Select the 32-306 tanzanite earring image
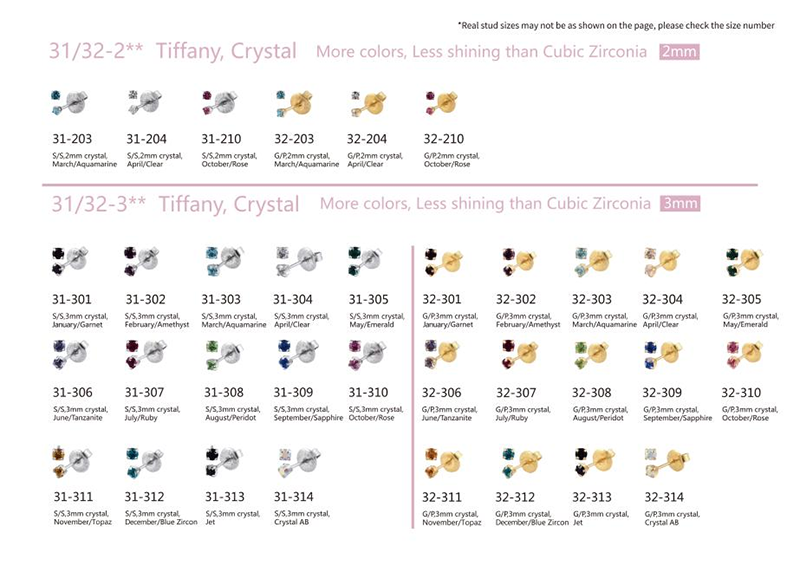This screenshot has height=566, width=800. tap(441, 354)
